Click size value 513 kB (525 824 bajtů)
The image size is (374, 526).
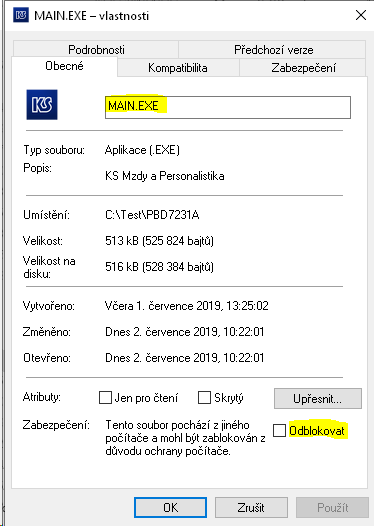coord(159,241)
